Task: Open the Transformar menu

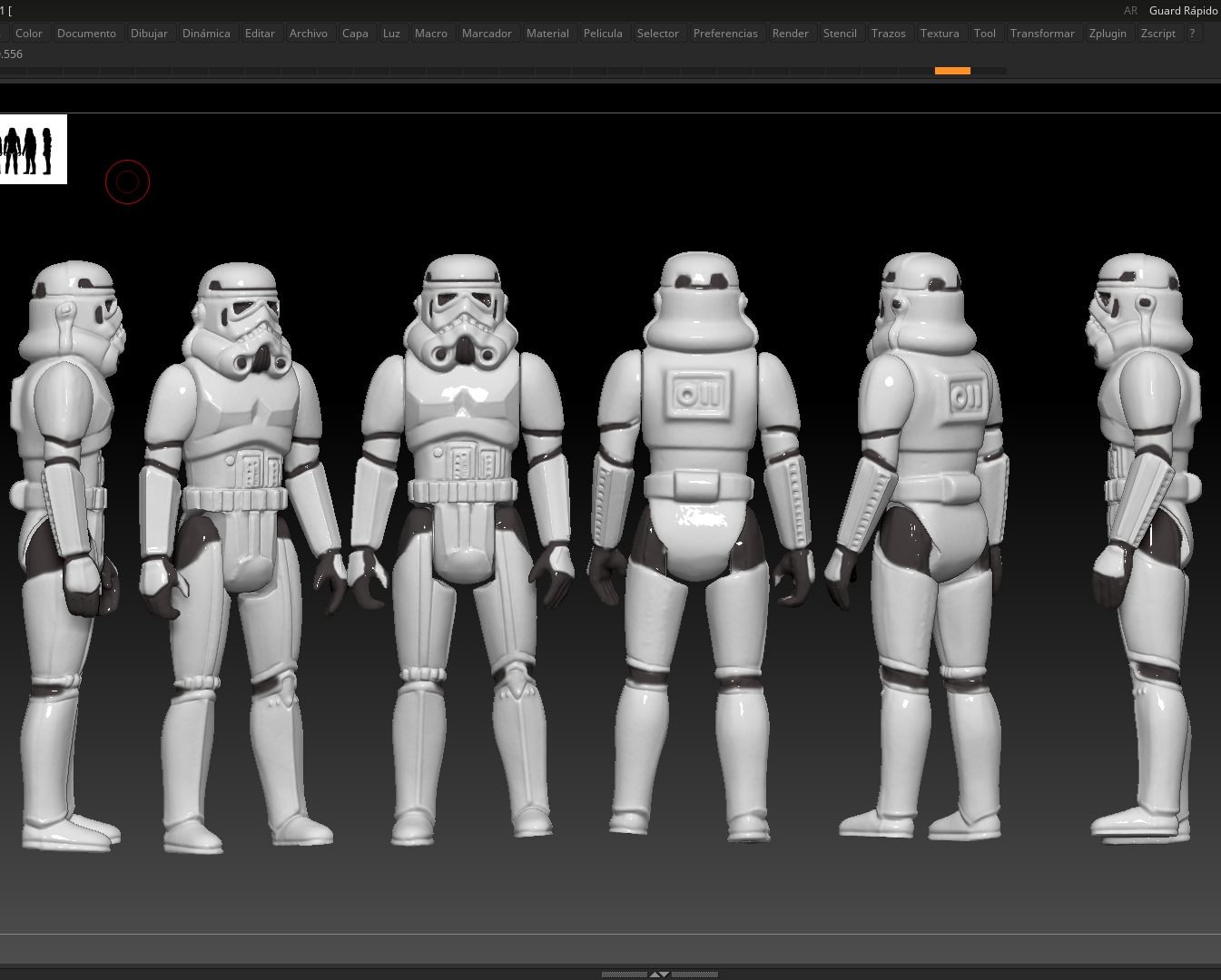Action: pos(1041,34)
